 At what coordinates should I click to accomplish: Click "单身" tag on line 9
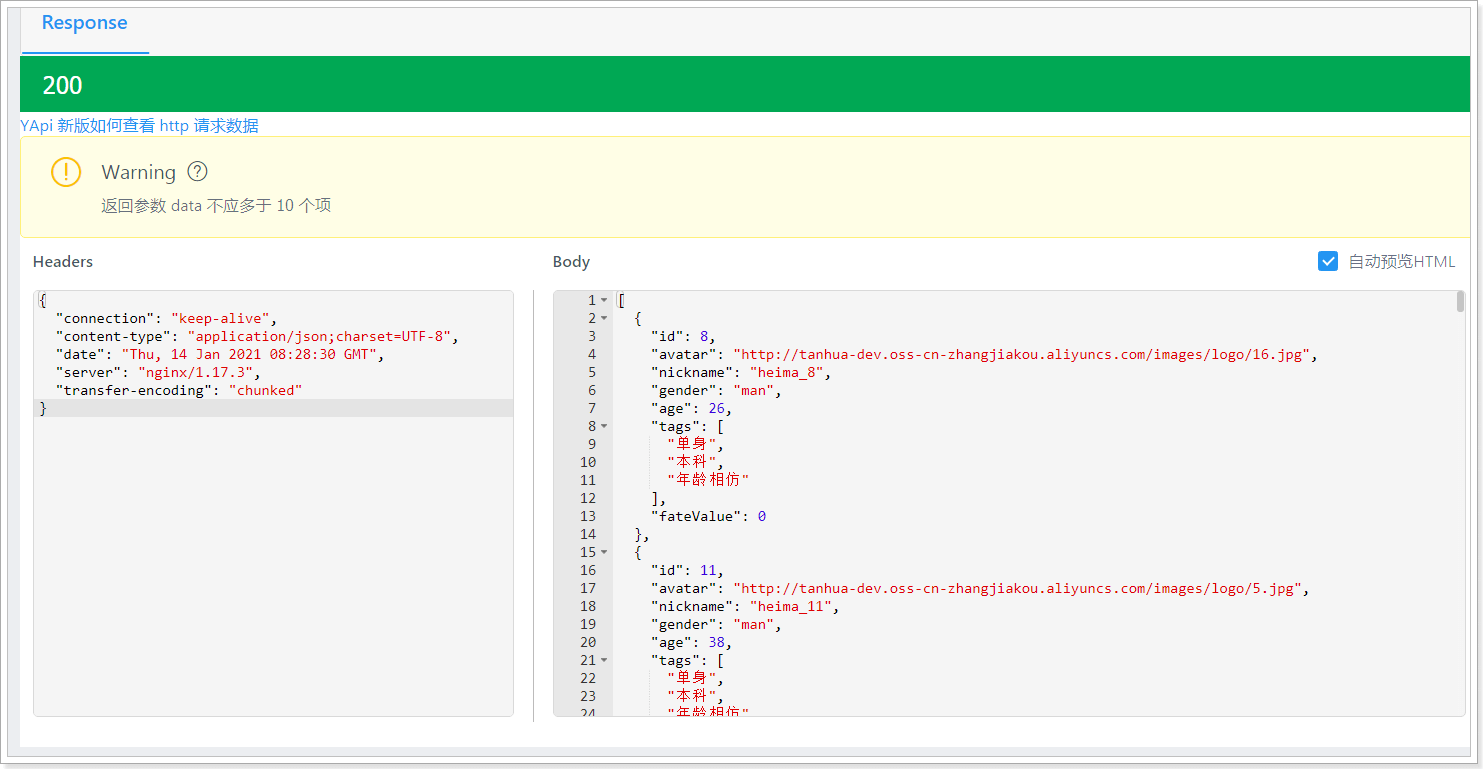(x=691, y=444)
